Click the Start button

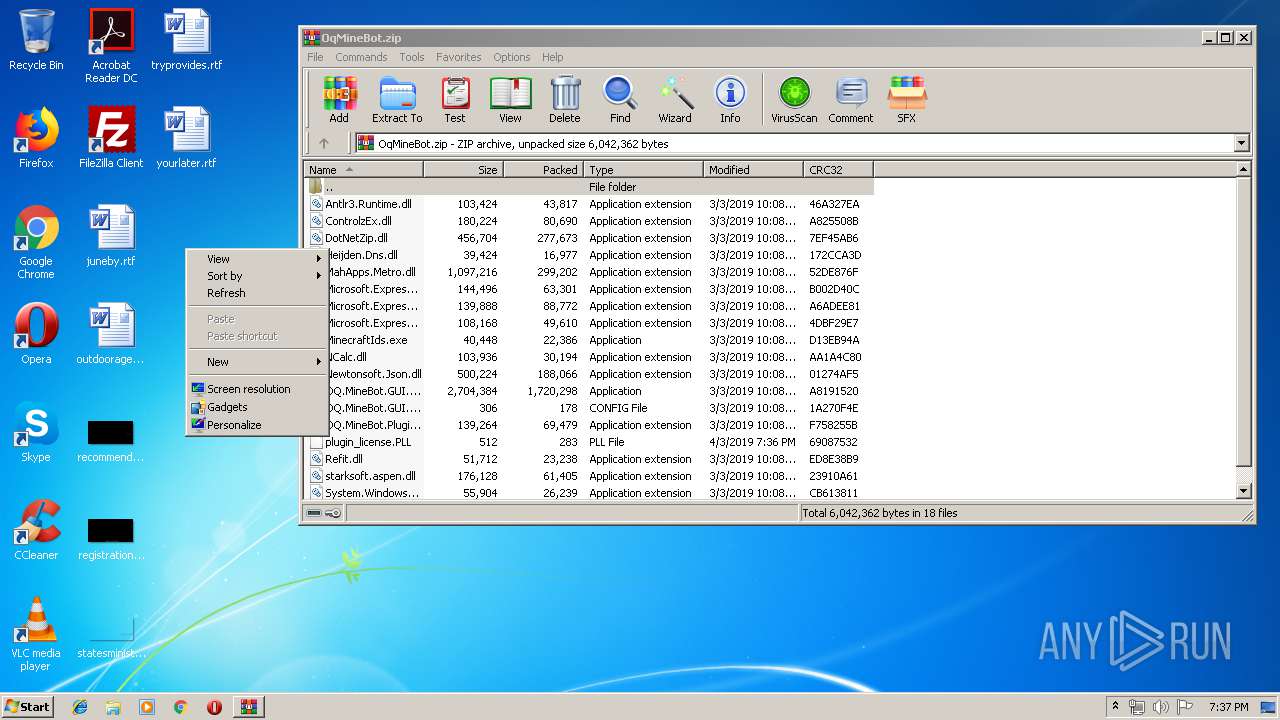tap(27, 707)
